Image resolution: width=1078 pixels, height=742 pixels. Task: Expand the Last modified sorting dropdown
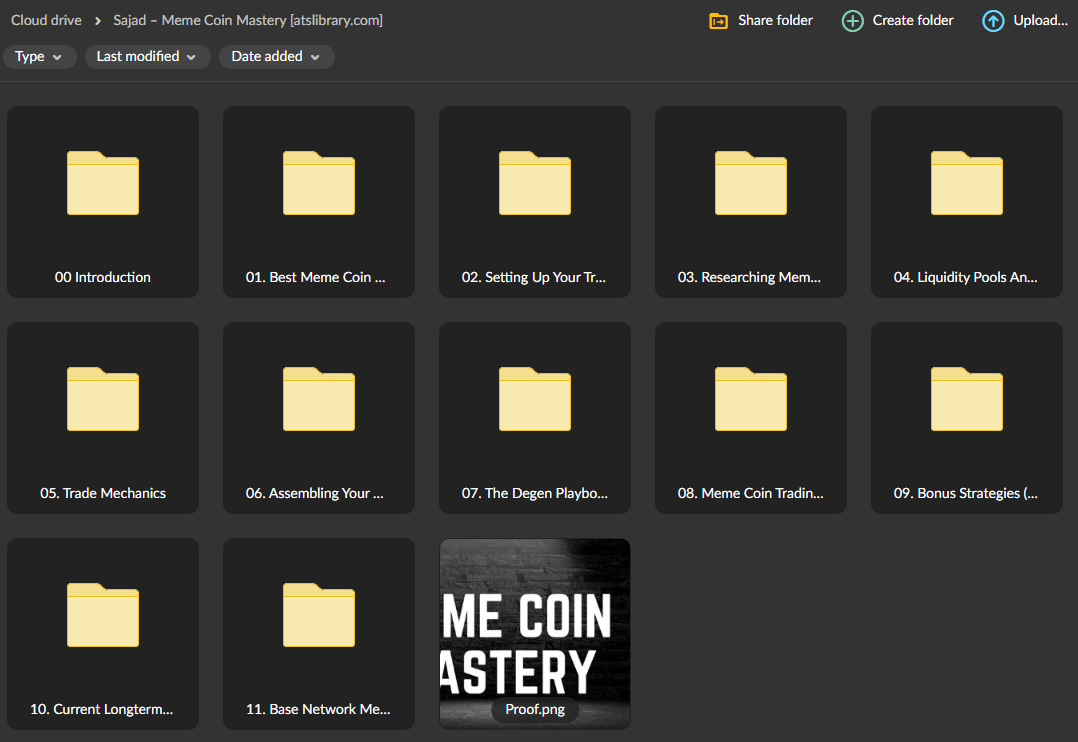(x=146, y=57)
